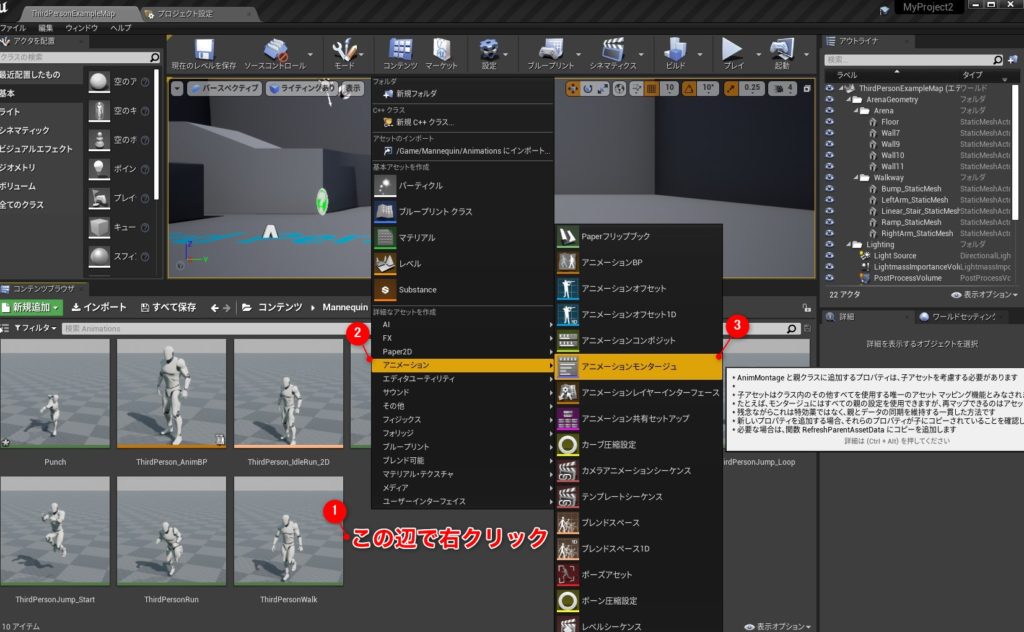Collapse the Lighting folder in the outliner
Screen dimensions: 1024x632
coord(850,244)
